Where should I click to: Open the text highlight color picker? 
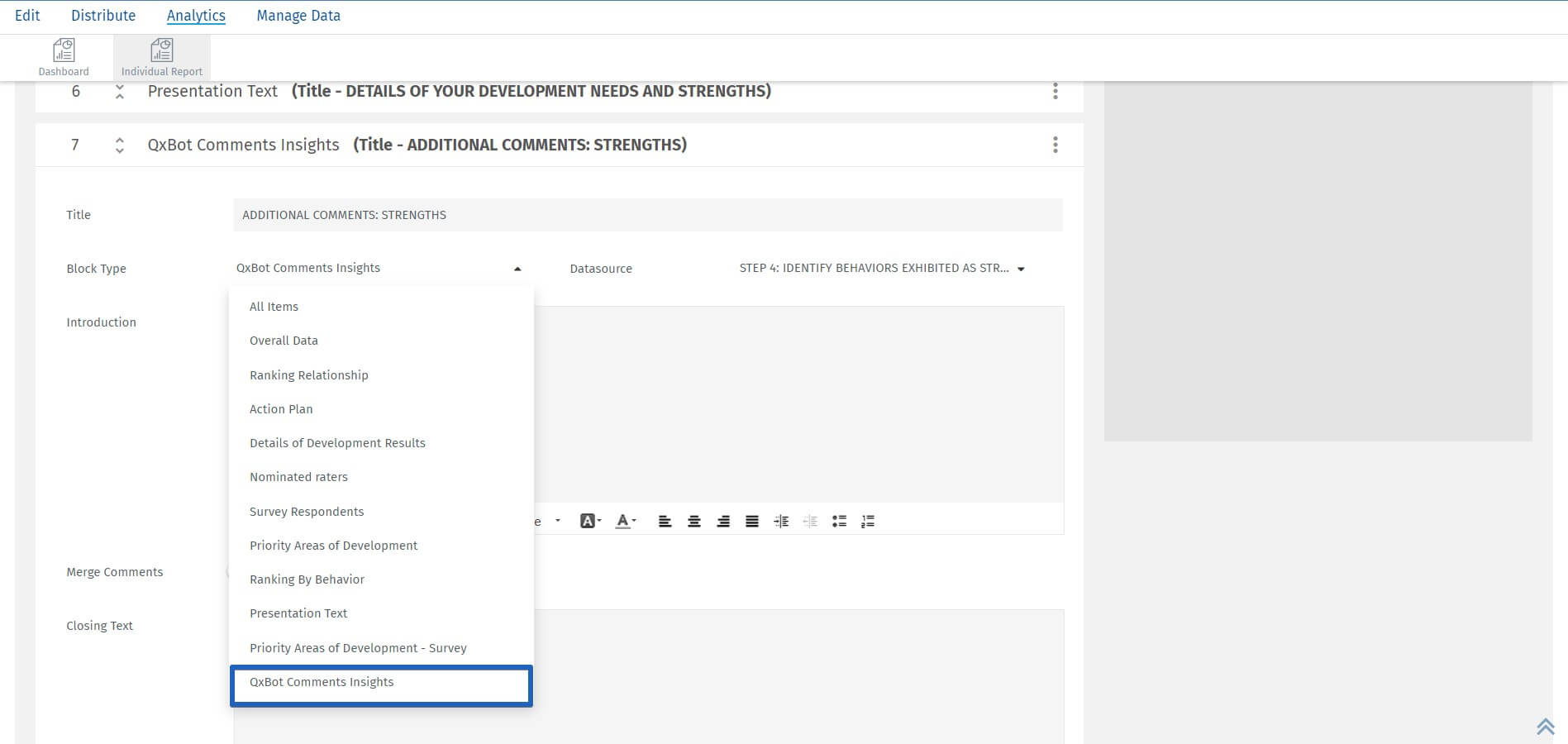click(589, 521)
